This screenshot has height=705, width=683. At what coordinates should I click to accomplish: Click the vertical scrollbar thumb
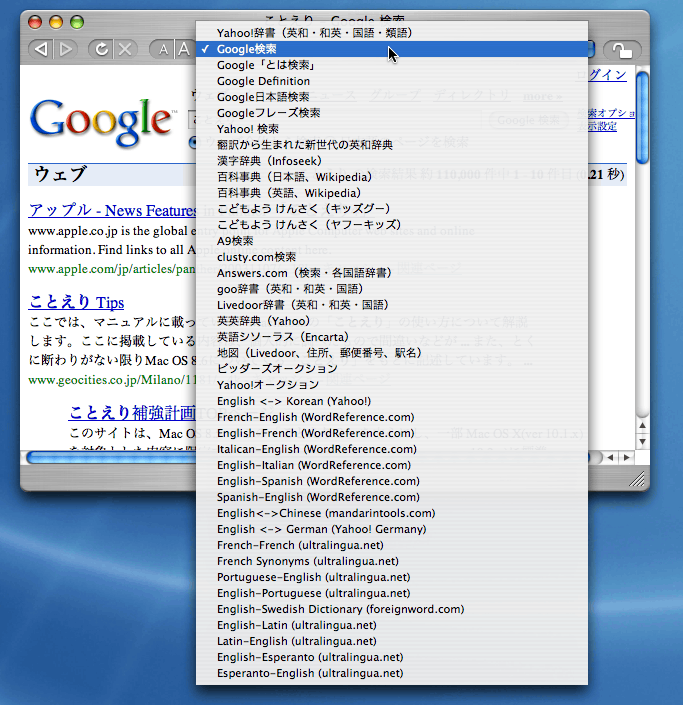click(x=643, y=118)
